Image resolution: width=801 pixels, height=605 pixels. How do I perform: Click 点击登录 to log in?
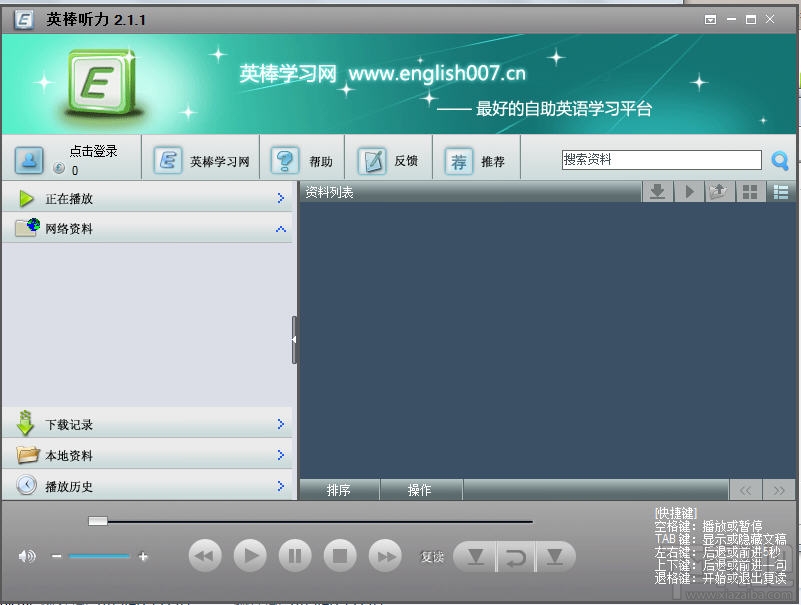[93, 151]
